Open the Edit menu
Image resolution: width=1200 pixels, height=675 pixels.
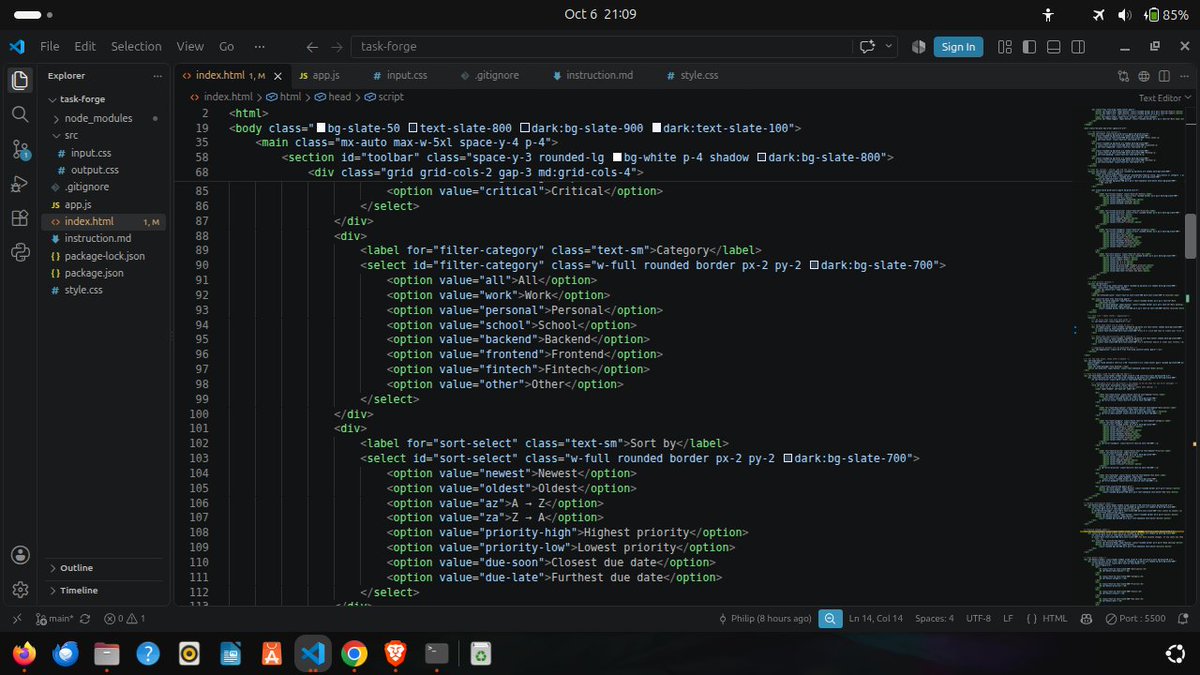[x=85, y=46]
